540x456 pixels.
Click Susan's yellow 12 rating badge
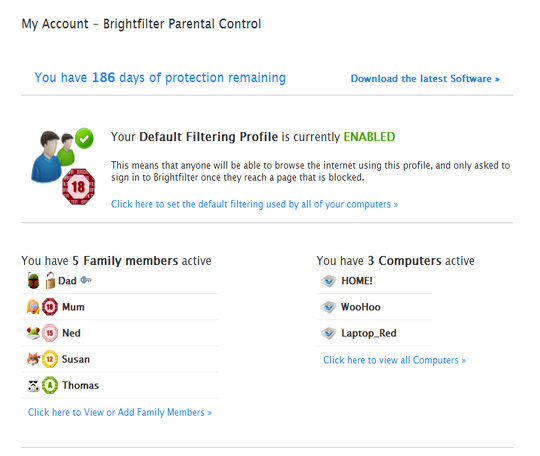(50, 359)
